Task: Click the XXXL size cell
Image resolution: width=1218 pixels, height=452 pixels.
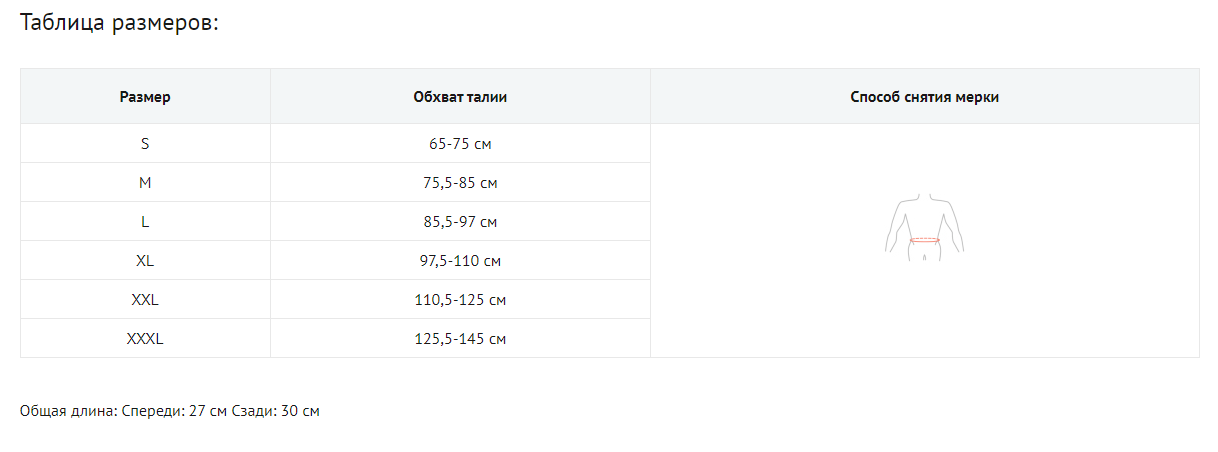Action: pyautogui.click(x=145, y=339)
